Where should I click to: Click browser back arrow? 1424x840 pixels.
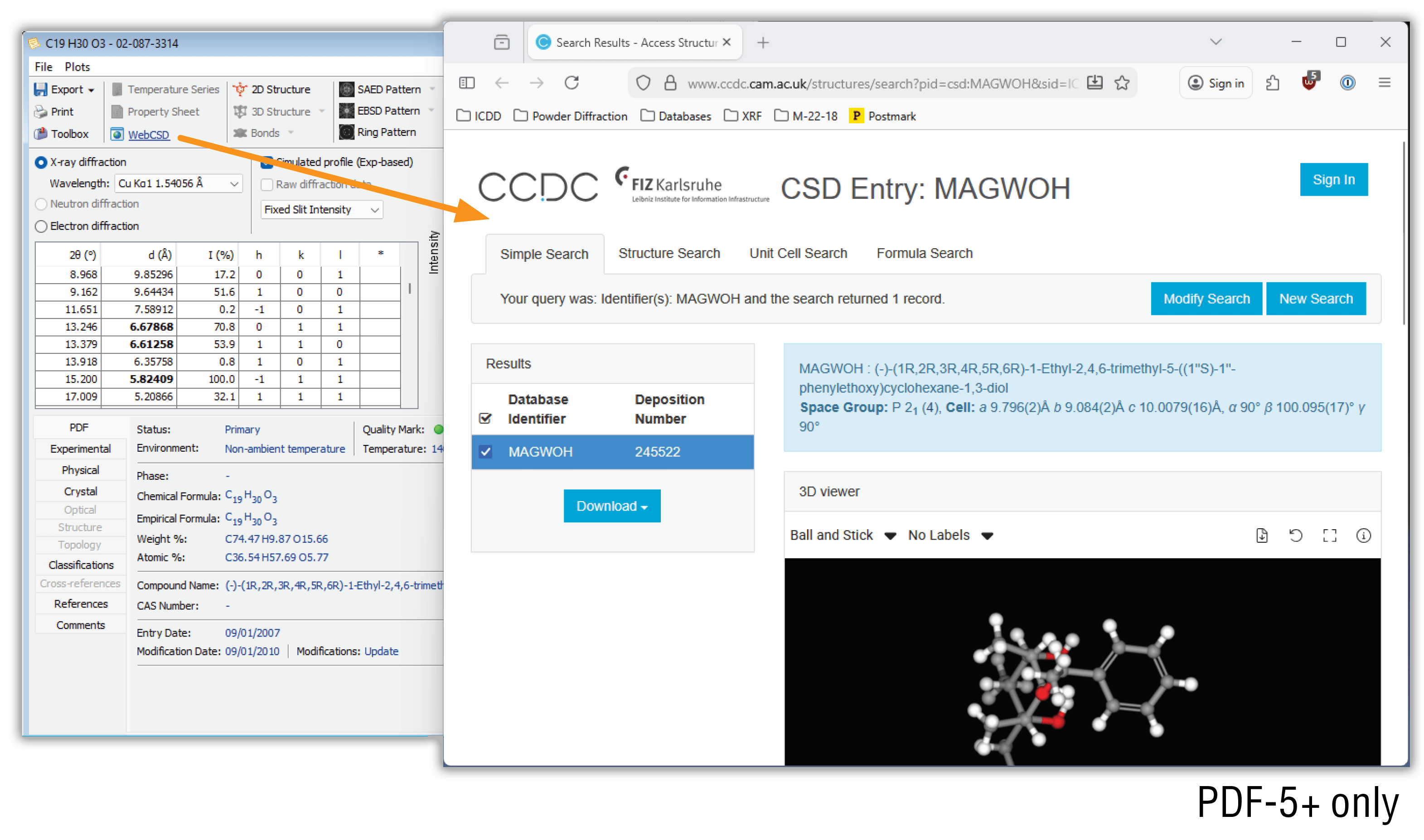502,83
